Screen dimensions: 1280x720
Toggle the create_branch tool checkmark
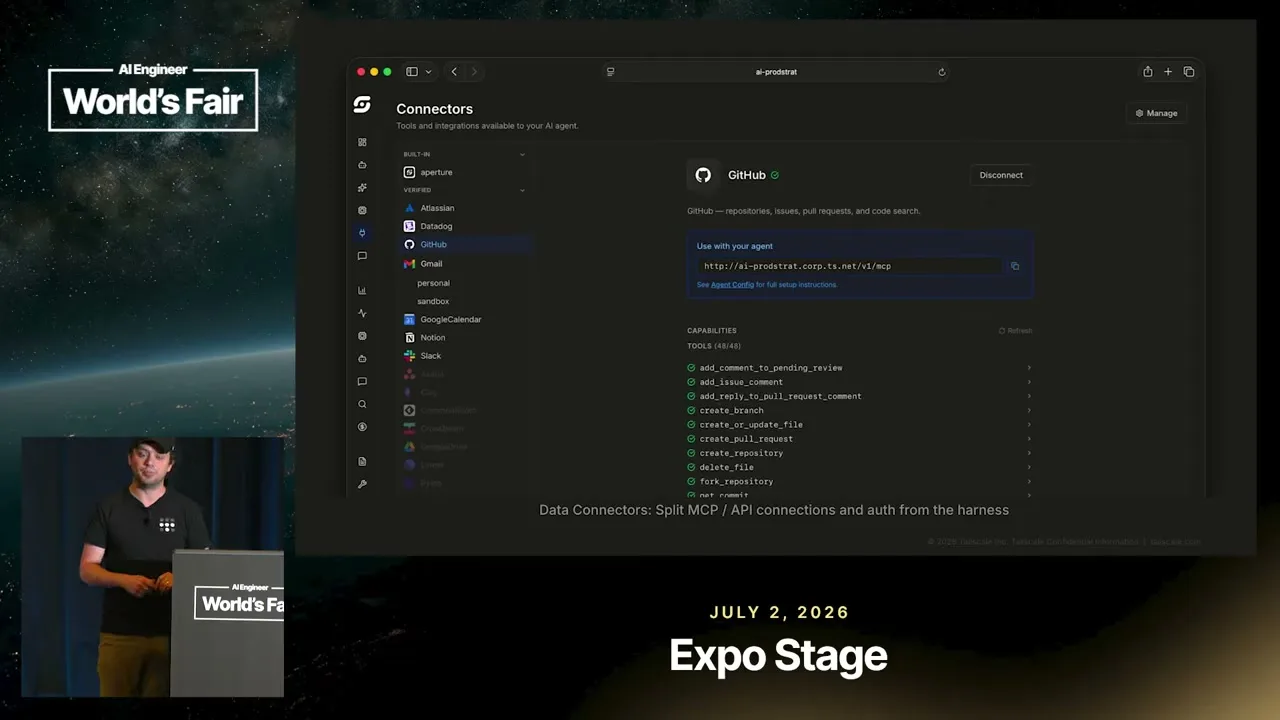691,410
